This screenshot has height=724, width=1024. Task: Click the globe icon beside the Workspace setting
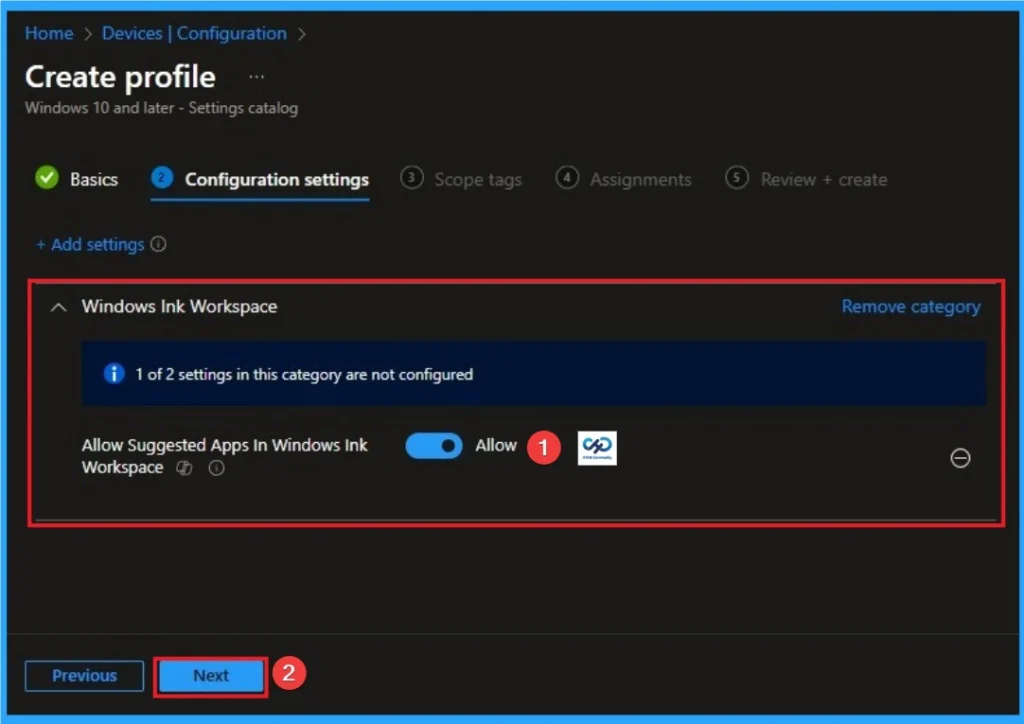pyautogui.click(x=184, y=468)
